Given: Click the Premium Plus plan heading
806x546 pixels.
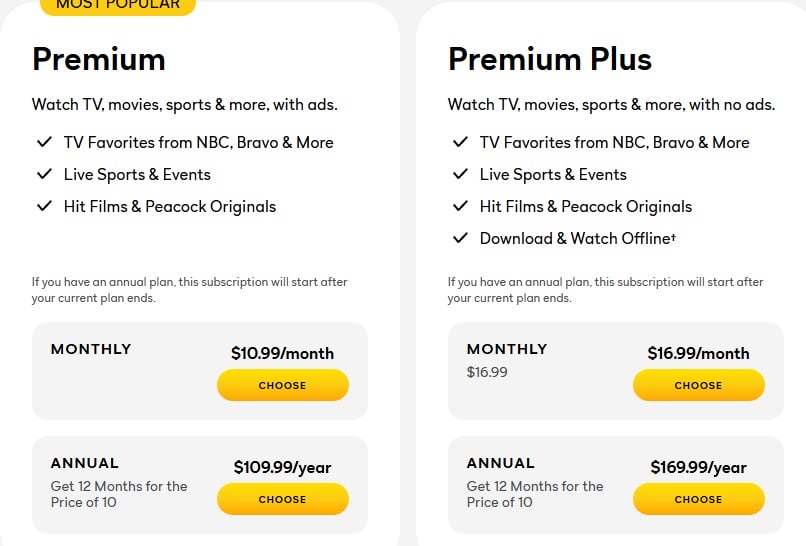Looking at the screenshot, I should 550,59.
